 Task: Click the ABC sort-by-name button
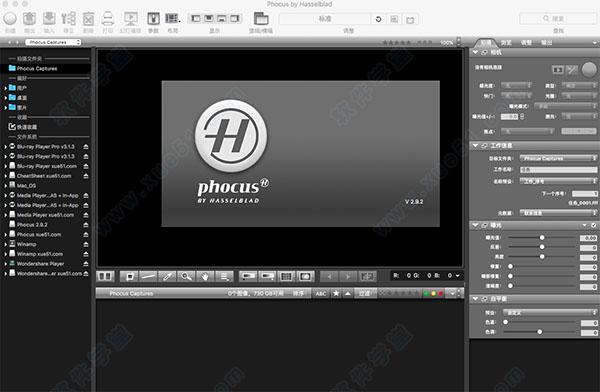pyautogui.click(x=321, y=293)
